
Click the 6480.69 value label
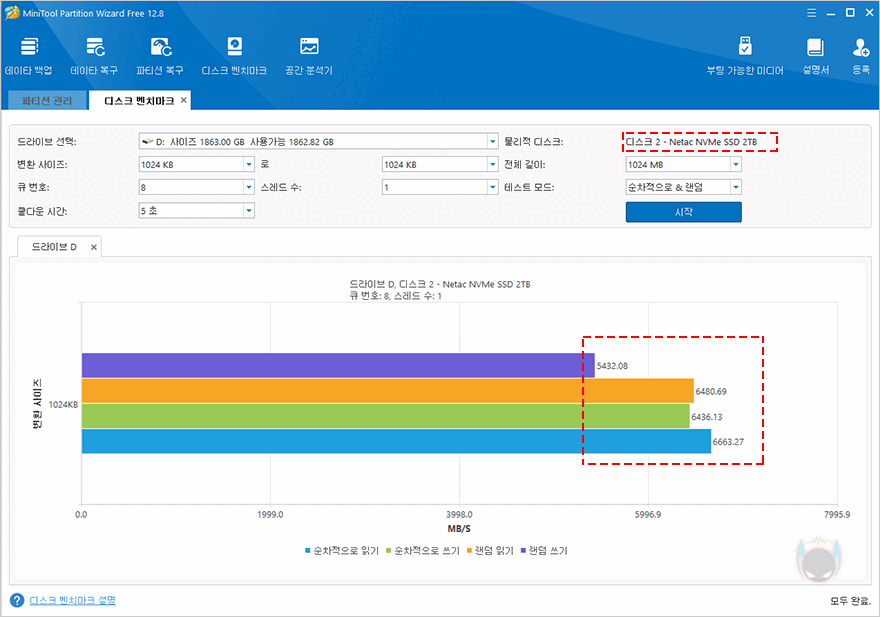pyautogui.click(x=711, y=391)
